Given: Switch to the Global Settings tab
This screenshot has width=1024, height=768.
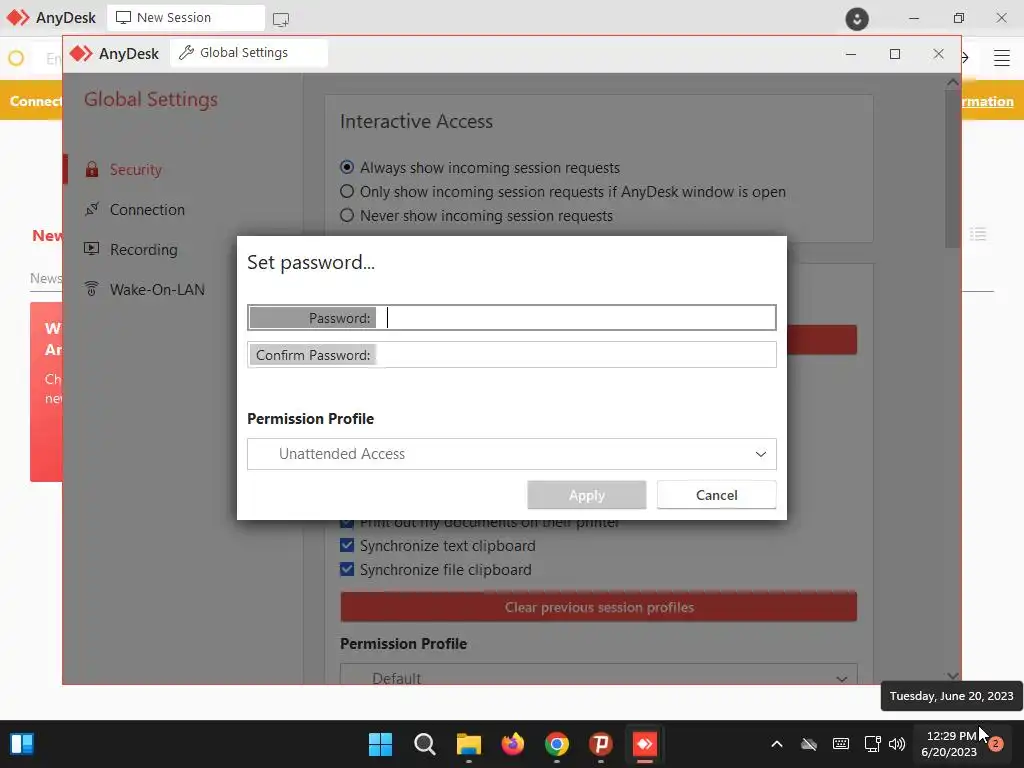Looking at the screenshot, I should [x=249, y=53].
